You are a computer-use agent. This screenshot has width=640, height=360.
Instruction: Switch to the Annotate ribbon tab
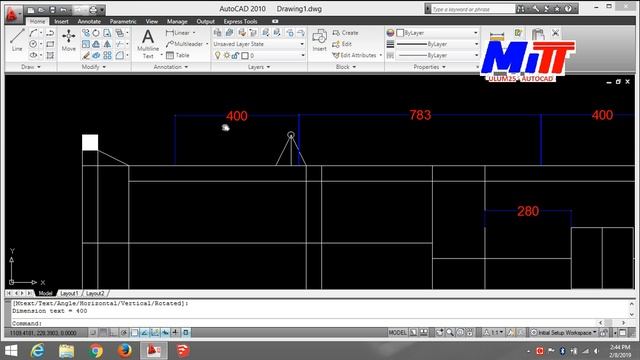[x=89, y=21]
